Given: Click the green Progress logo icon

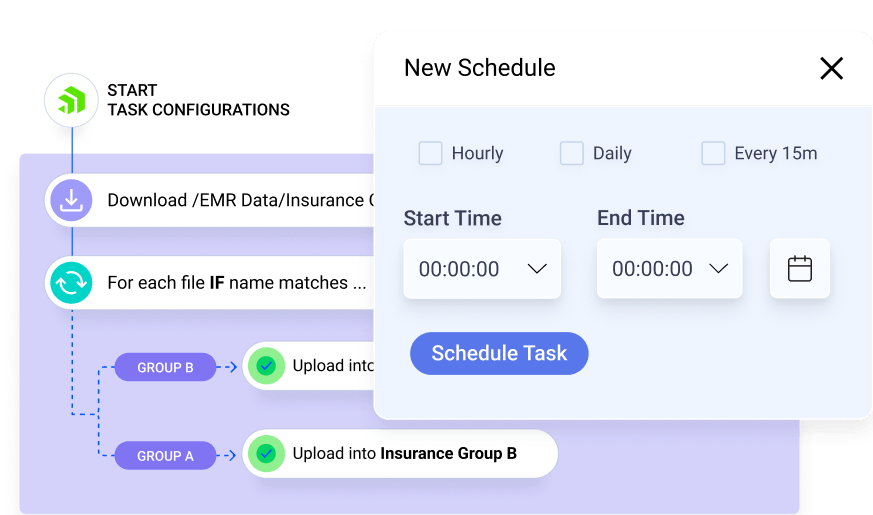Looking at the screenshot, I should point(71,100).
